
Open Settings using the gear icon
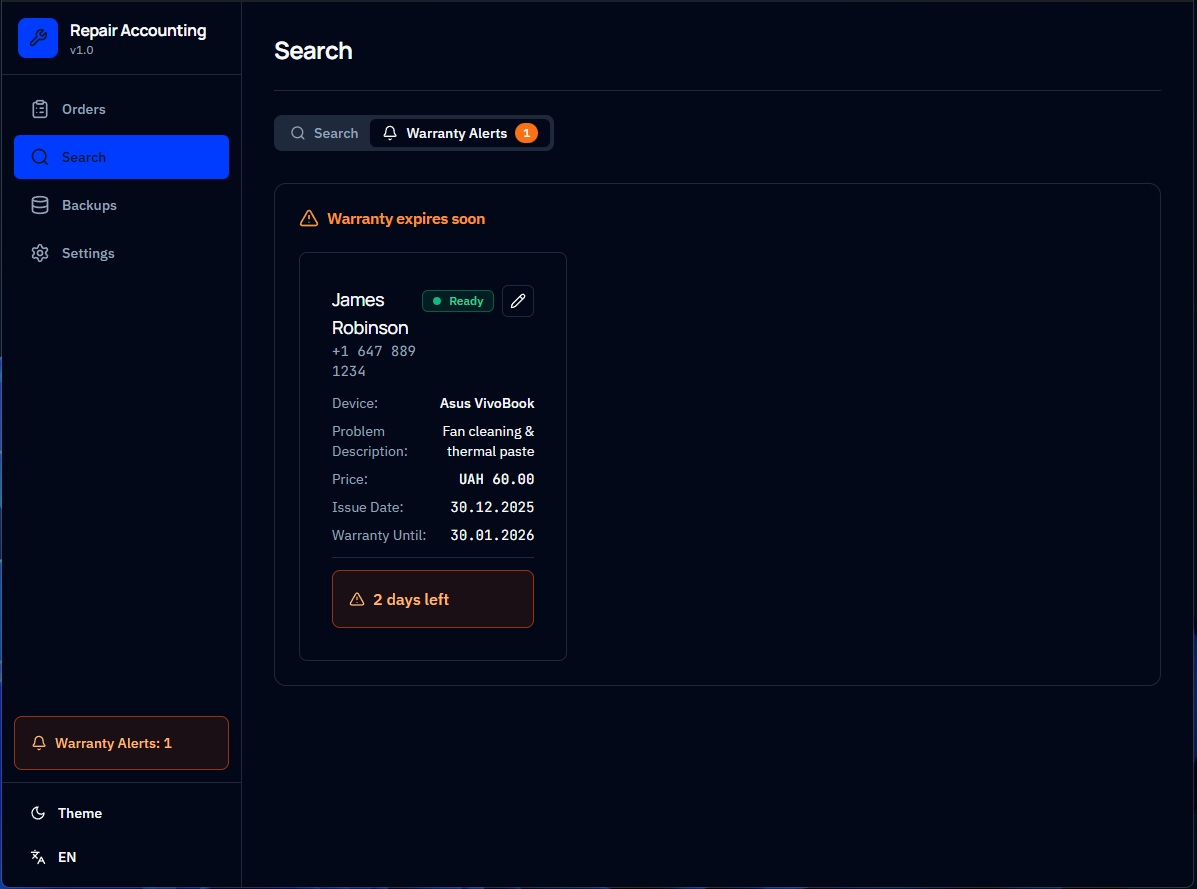pyautogui.click(x=40, y=253)
